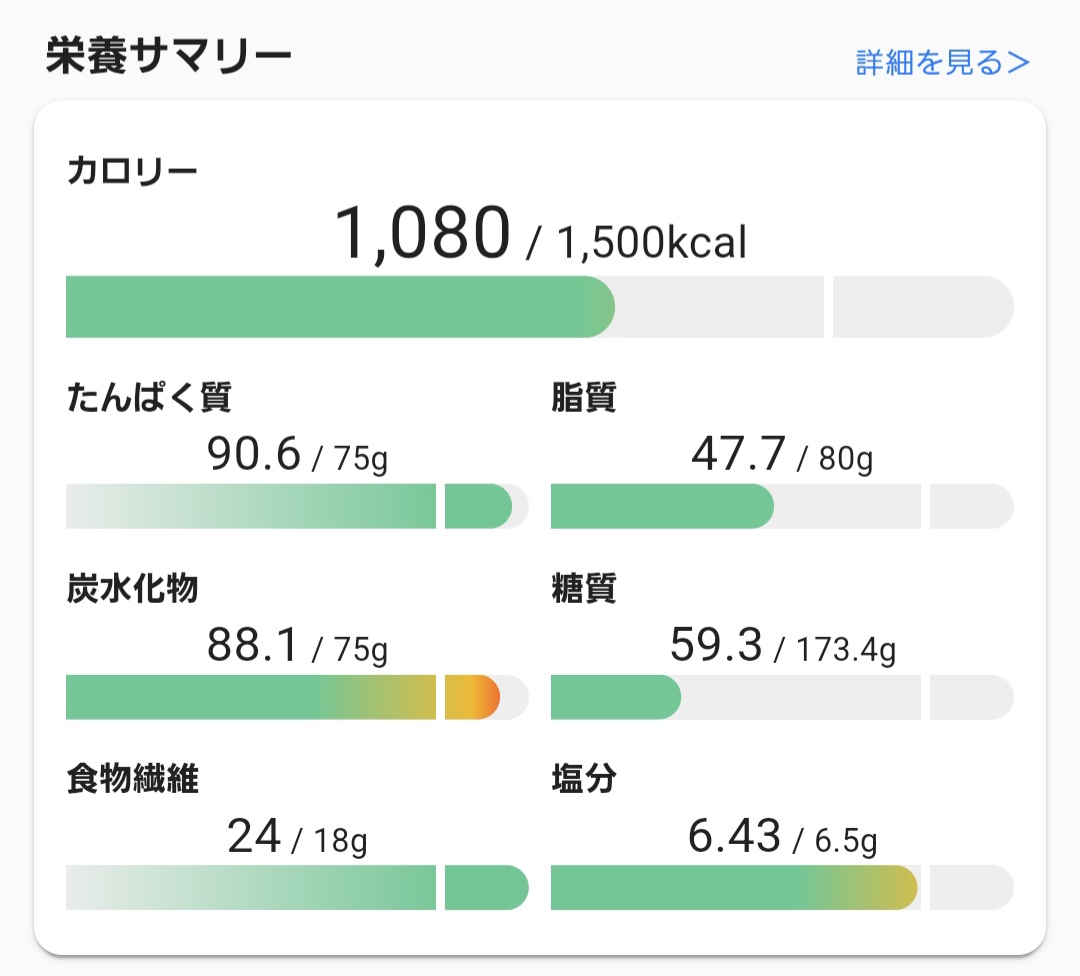Click the 糖質 progress bar

[782, 697]
